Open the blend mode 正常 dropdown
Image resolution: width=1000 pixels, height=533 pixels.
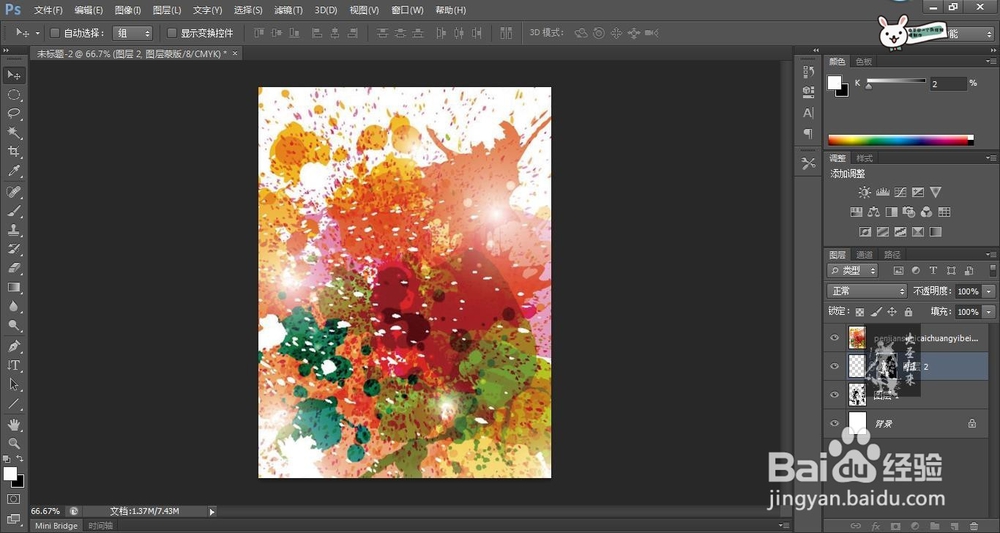(x=867, y=291)
